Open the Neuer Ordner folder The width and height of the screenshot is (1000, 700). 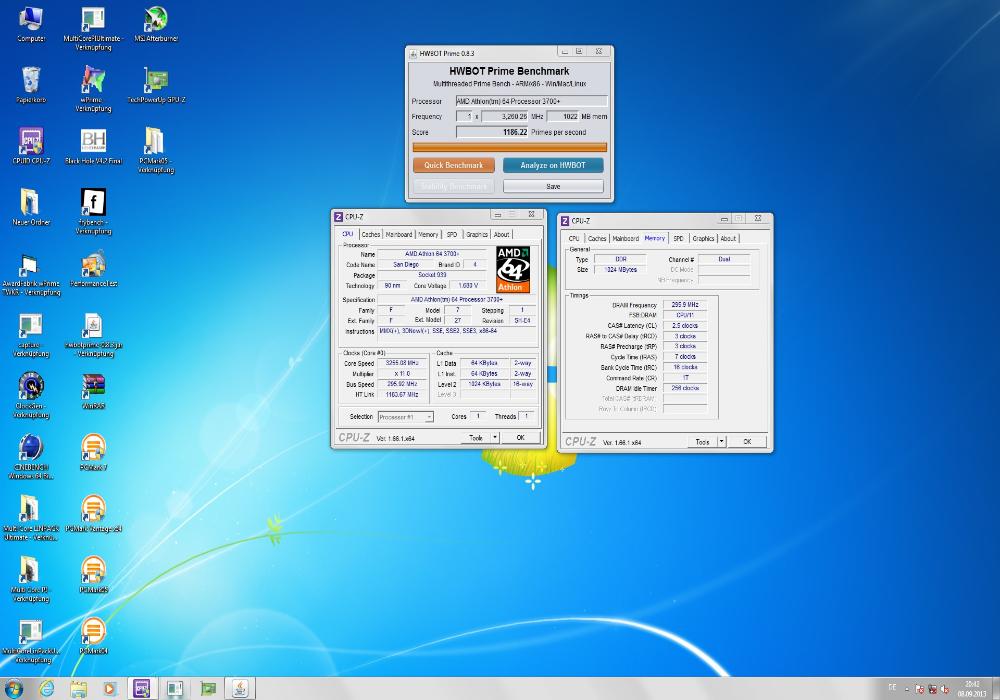click(31, 207)
